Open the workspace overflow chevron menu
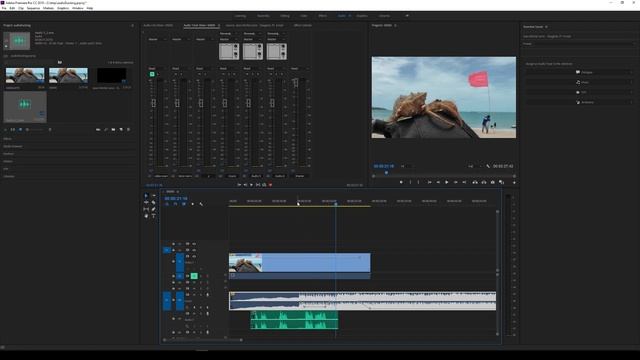The height and width of the screenshot is (360, 640). (x=407, y=16)
